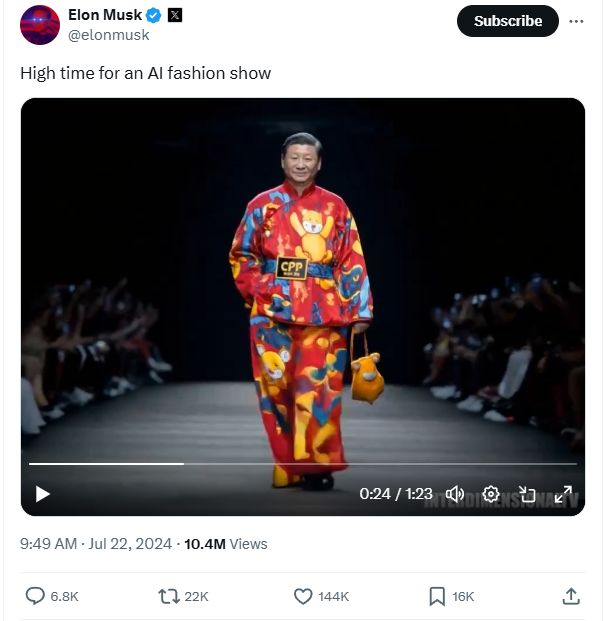Viewport: 604px width, 621px height.
Task: Bookmark this post
Action: pyautogui.click(x=437, y=596)
